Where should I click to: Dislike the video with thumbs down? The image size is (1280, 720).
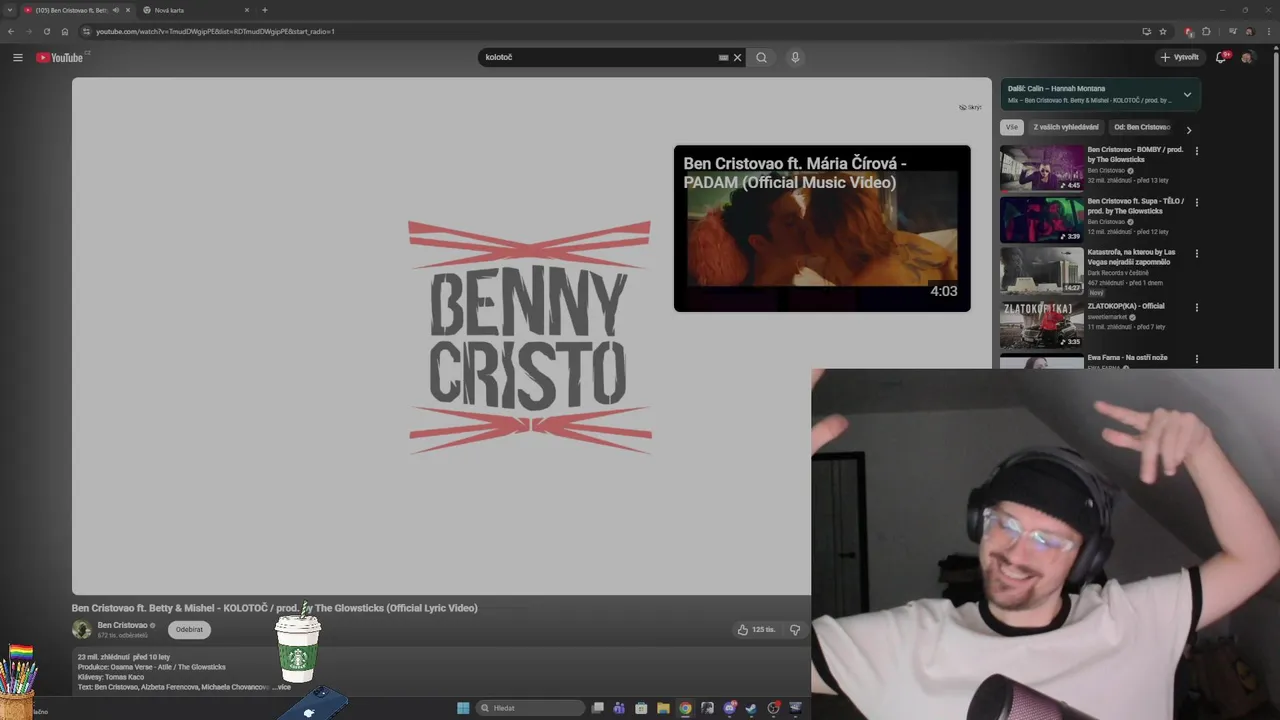(x=795, y=629)
